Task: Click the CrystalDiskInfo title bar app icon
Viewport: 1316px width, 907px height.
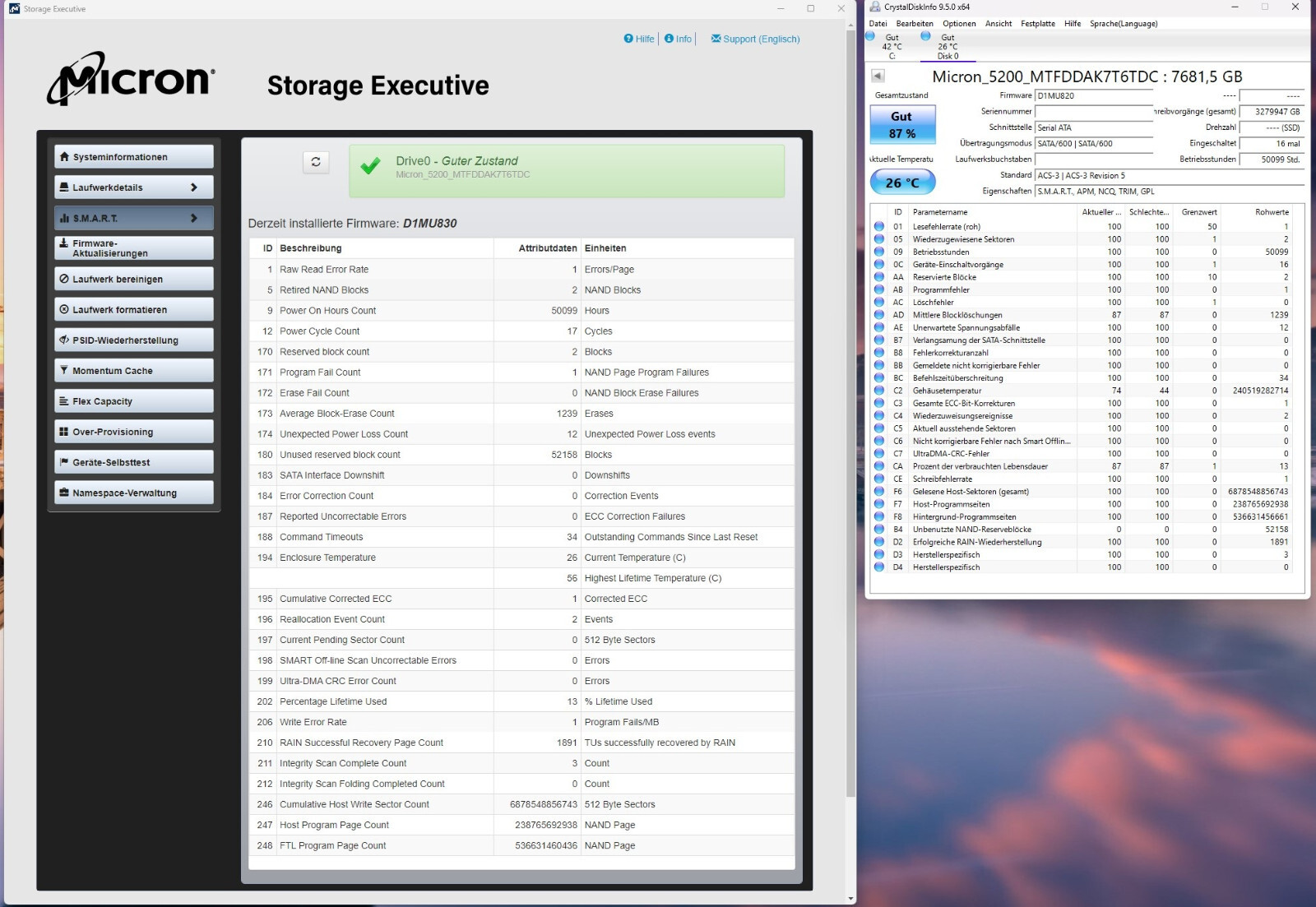Action: click(875, 7)
